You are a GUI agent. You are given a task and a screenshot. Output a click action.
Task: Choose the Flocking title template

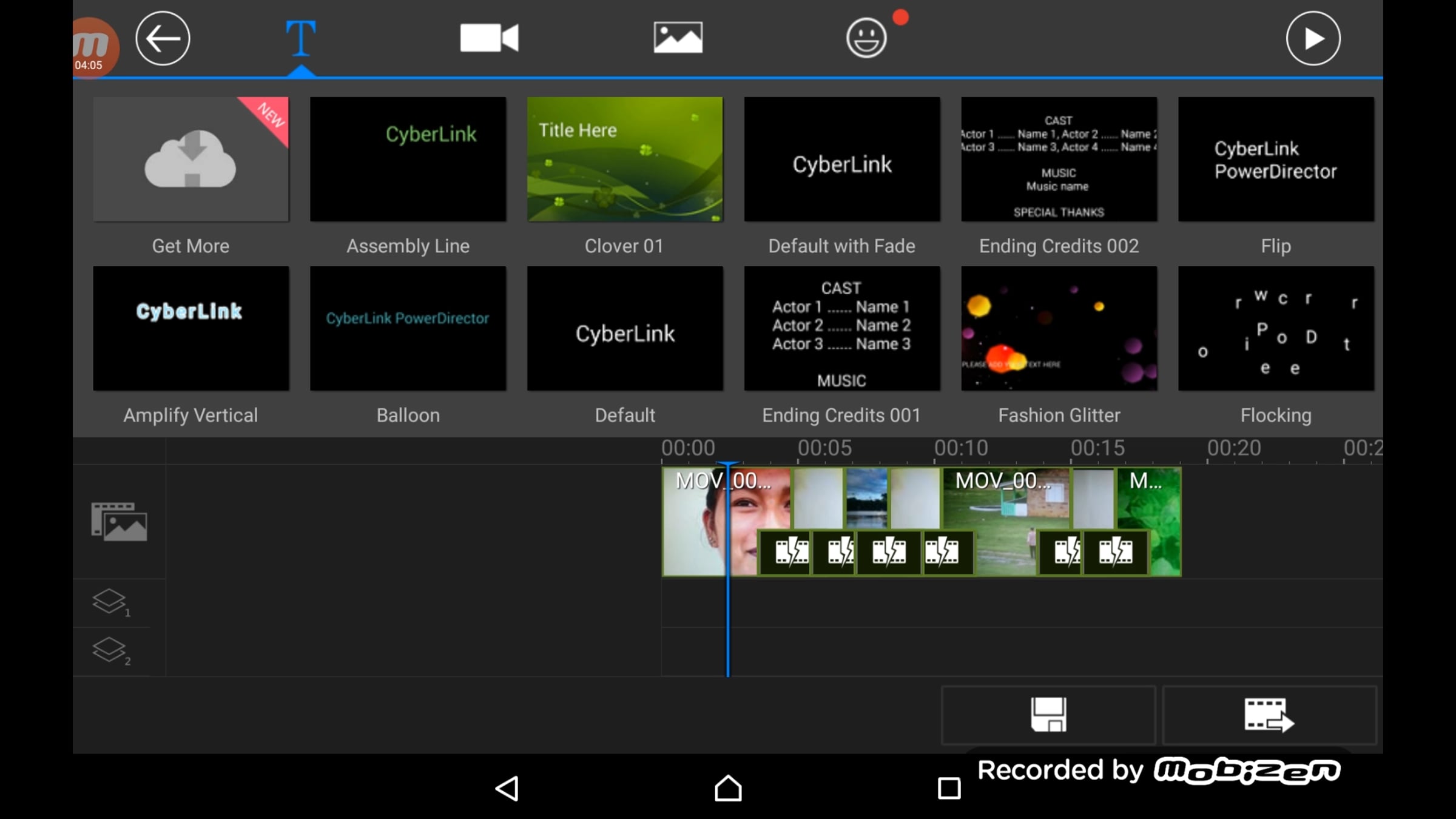coord(1276,328)
